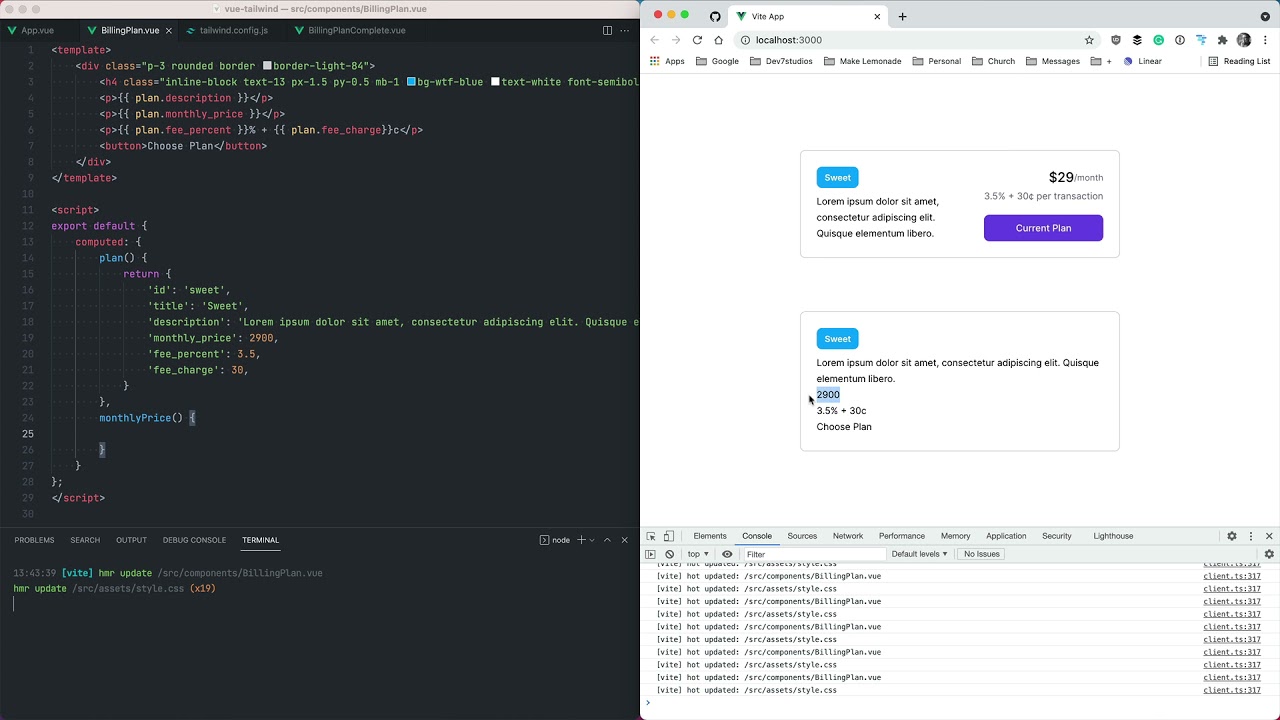The height and width of the screenshot is (720, 1280).
Task: Click the Choose Plan button
Action: [x=844, y=427]
